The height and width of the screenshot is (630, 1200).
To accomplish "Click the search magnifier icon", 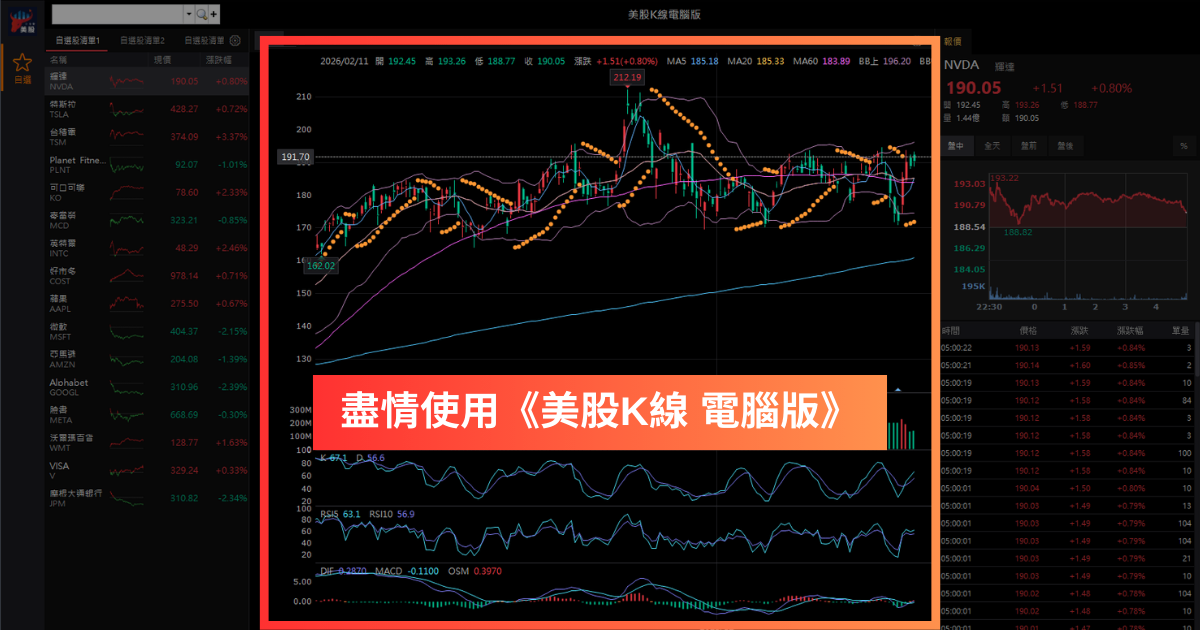I will pos(201,14).
